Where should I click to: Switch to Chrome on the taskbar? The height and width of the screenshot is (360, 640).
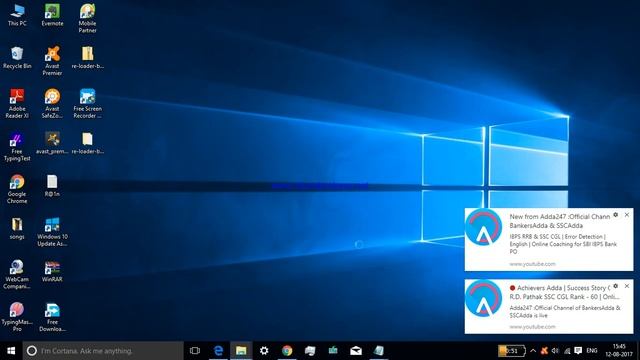[287, 351]
